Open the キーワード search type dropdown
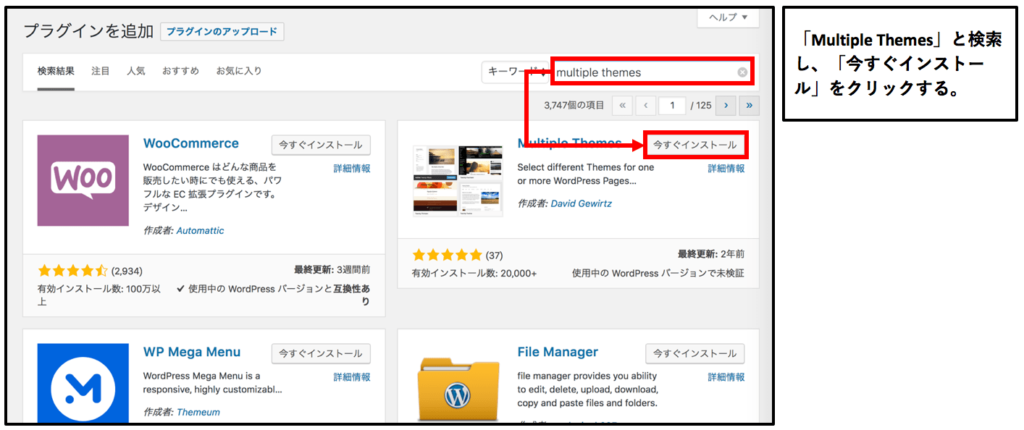The width and height of the screenshot is (1024, 430). (x=516, y=73)
